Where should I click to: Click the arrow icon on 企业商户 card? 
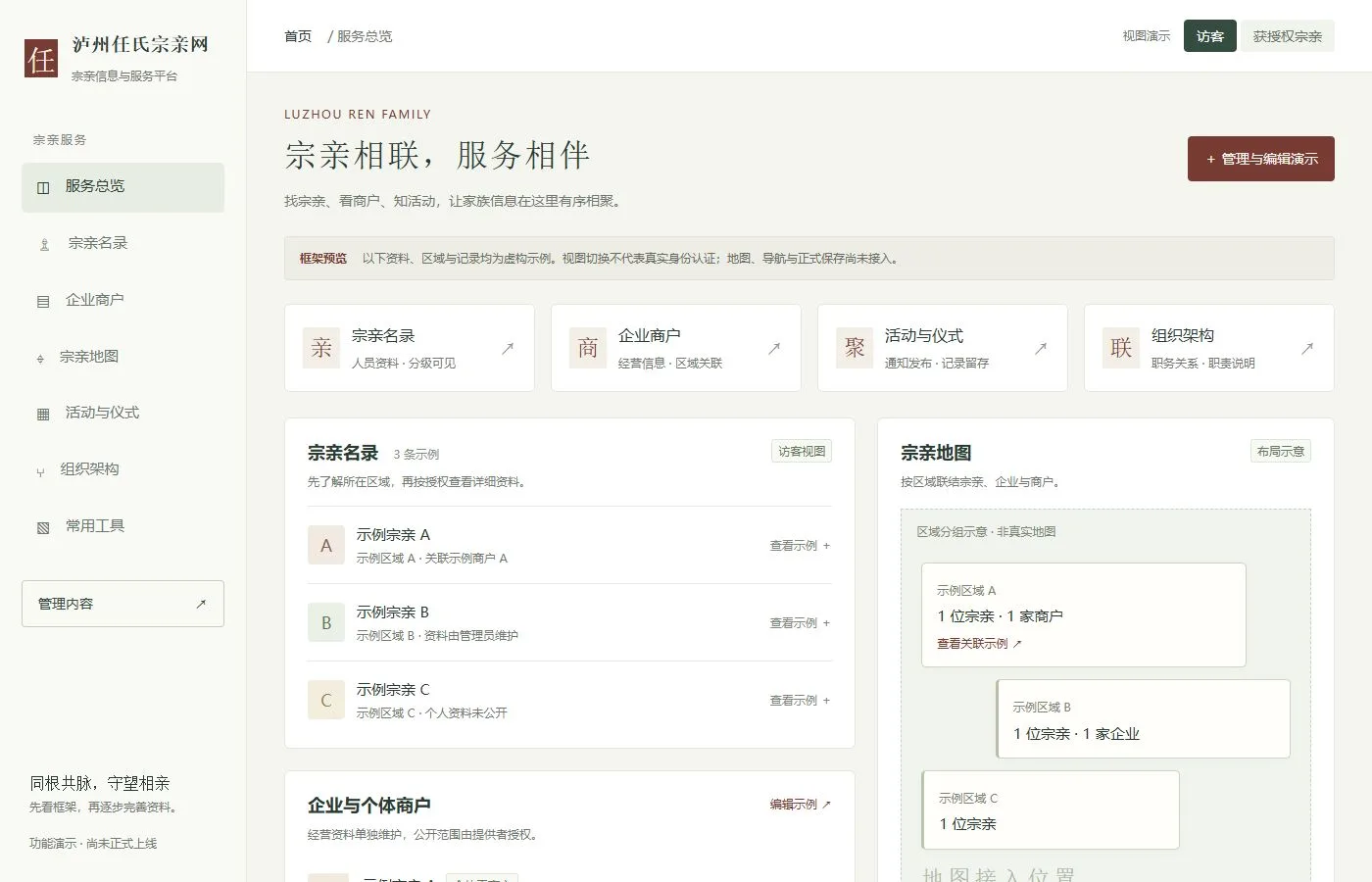tap(774, 348)
